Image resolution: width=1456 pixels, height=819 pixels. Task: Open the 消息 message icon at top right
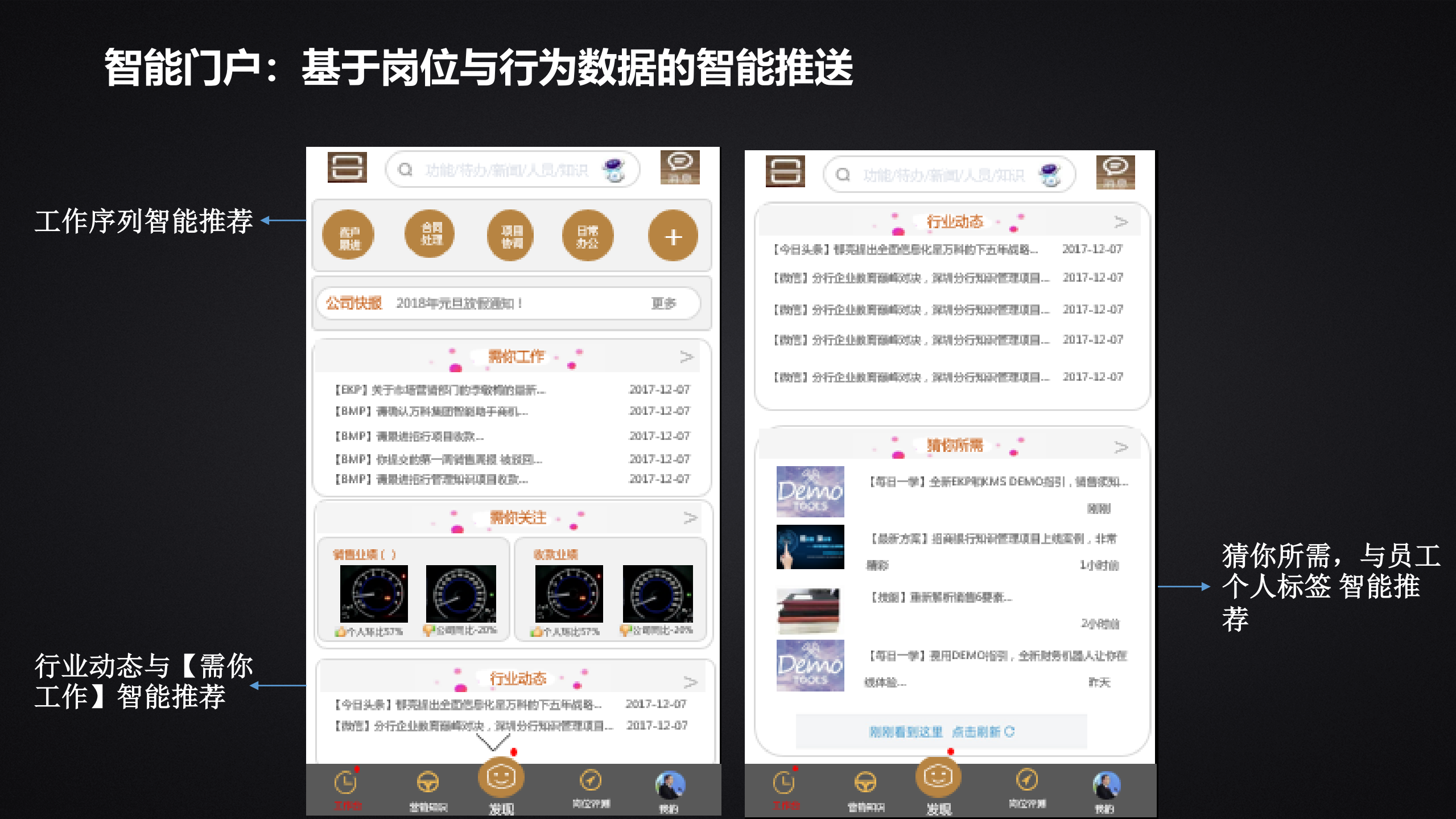(x=682, y=168)
